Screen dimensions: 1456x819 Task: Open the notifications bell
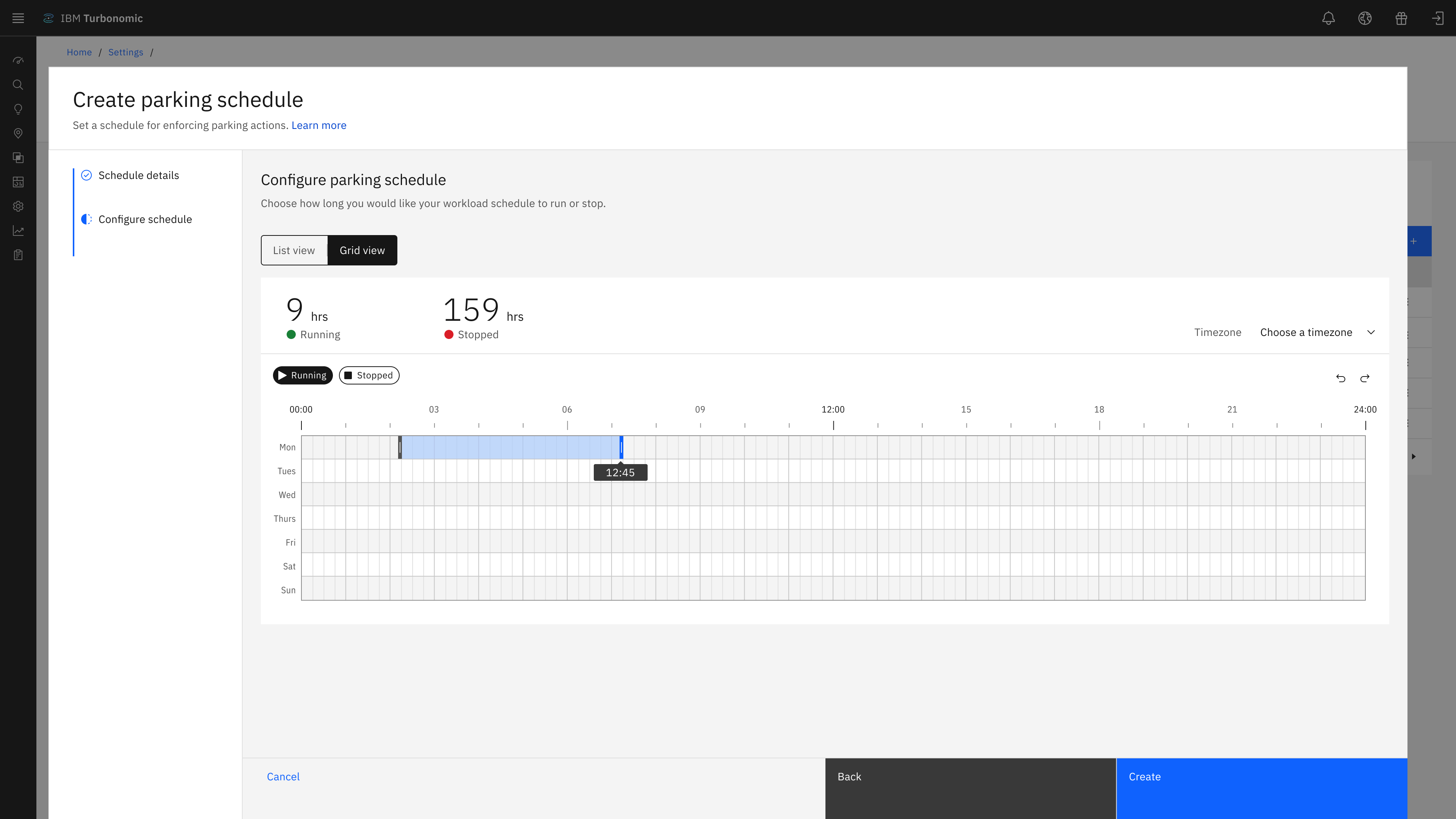pyautogui.click(x=1328, y=18)
